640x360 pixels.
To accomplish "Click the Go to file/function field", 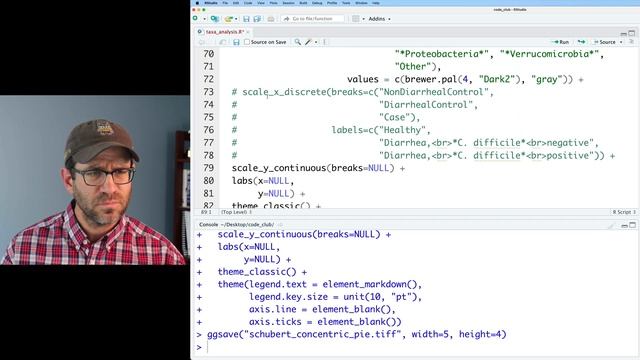I will [313, 19].
